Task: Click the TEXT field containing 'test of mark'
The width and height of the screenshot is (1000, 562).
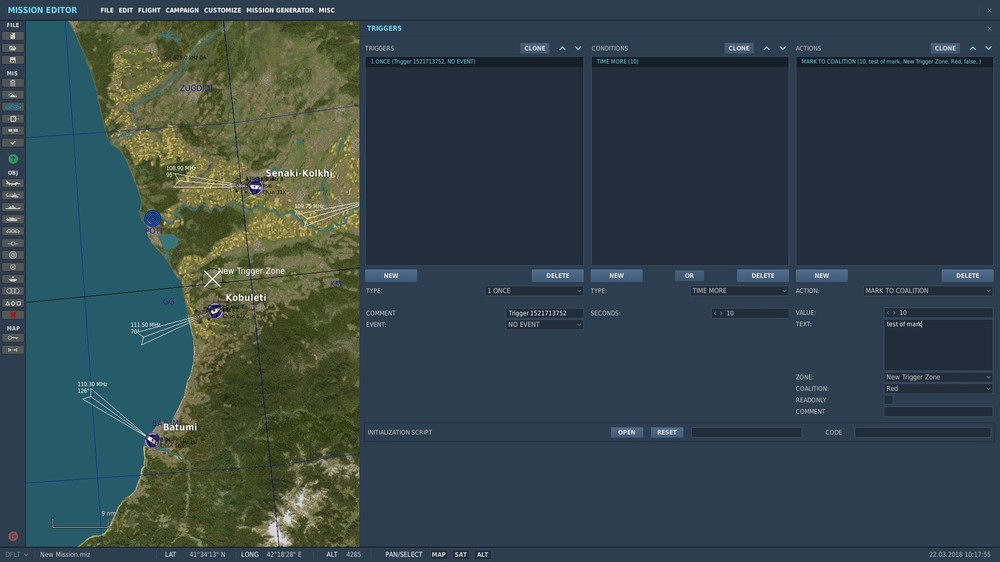Action: [938, 344]
